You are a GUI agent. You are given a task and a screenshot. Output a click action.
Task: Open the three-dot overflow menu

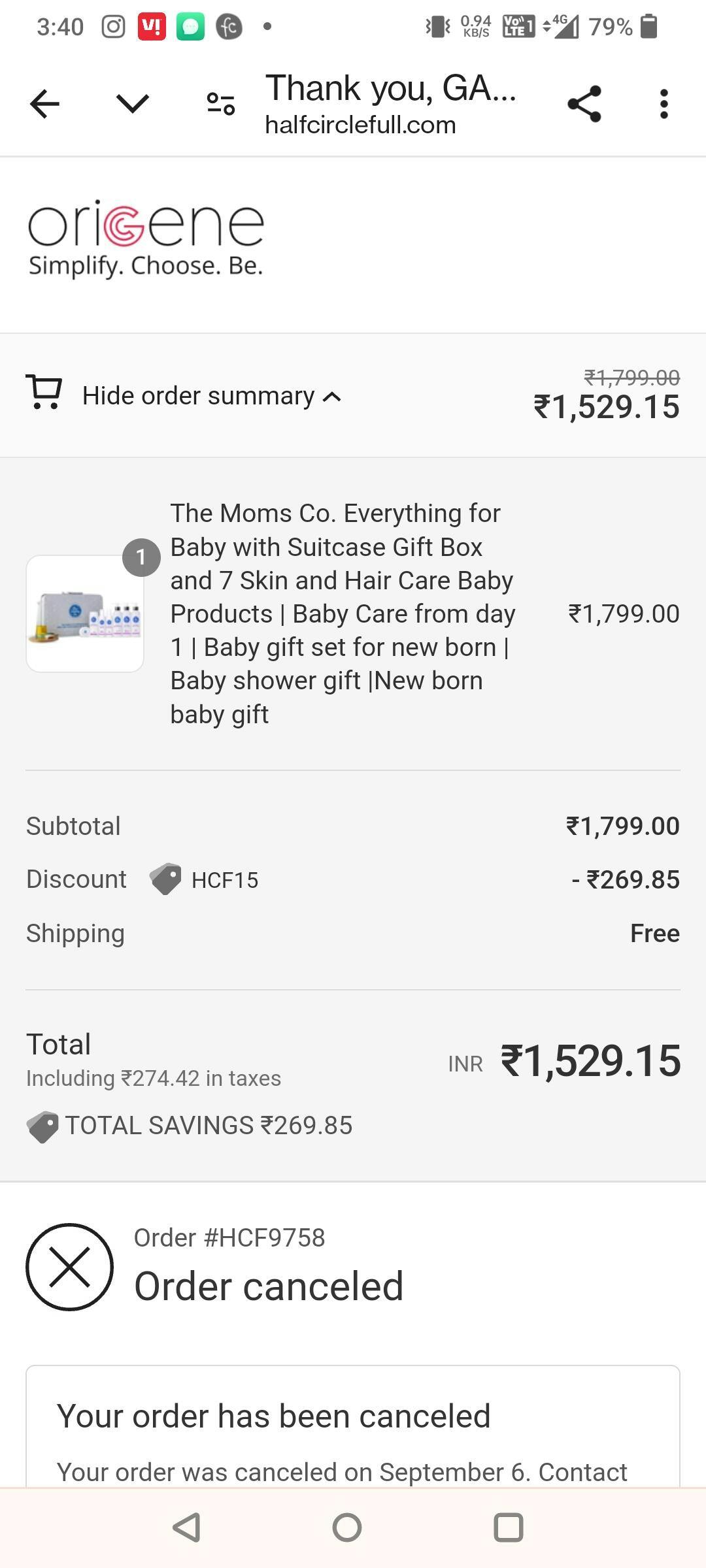pyautogui.click(x=664, y=104)
